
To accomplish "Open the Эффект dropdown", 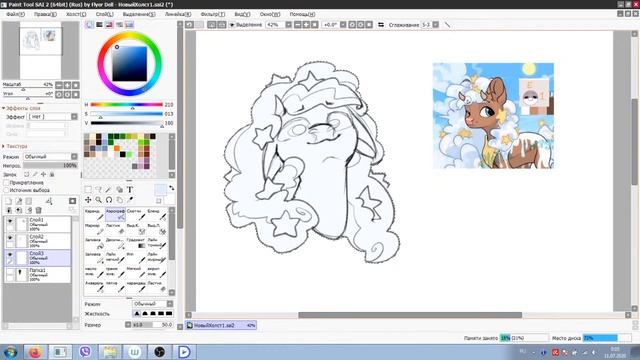I will coord(74,117).
